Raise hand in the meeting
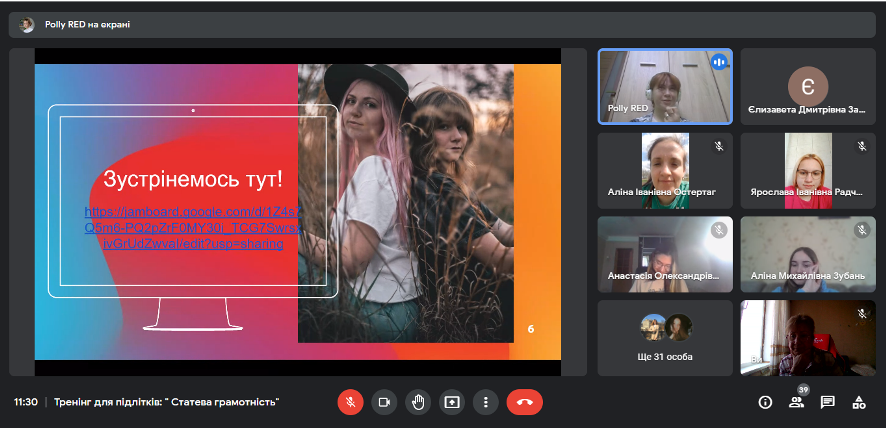Screen dimensions: 886x428 coord(418,402)
